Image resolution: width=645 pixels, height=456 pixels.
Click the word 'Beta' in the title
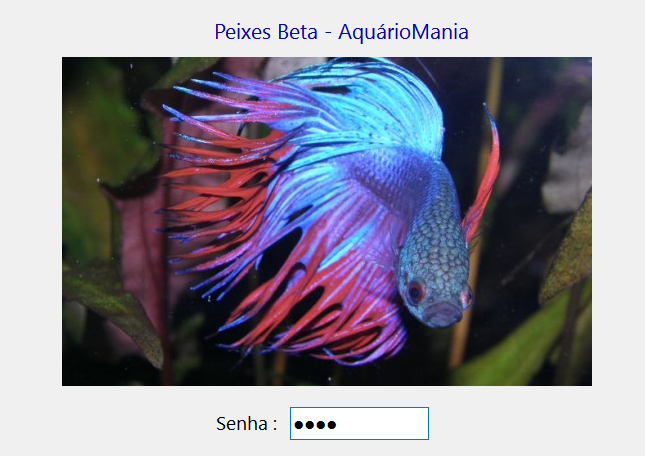pos(297,32)
